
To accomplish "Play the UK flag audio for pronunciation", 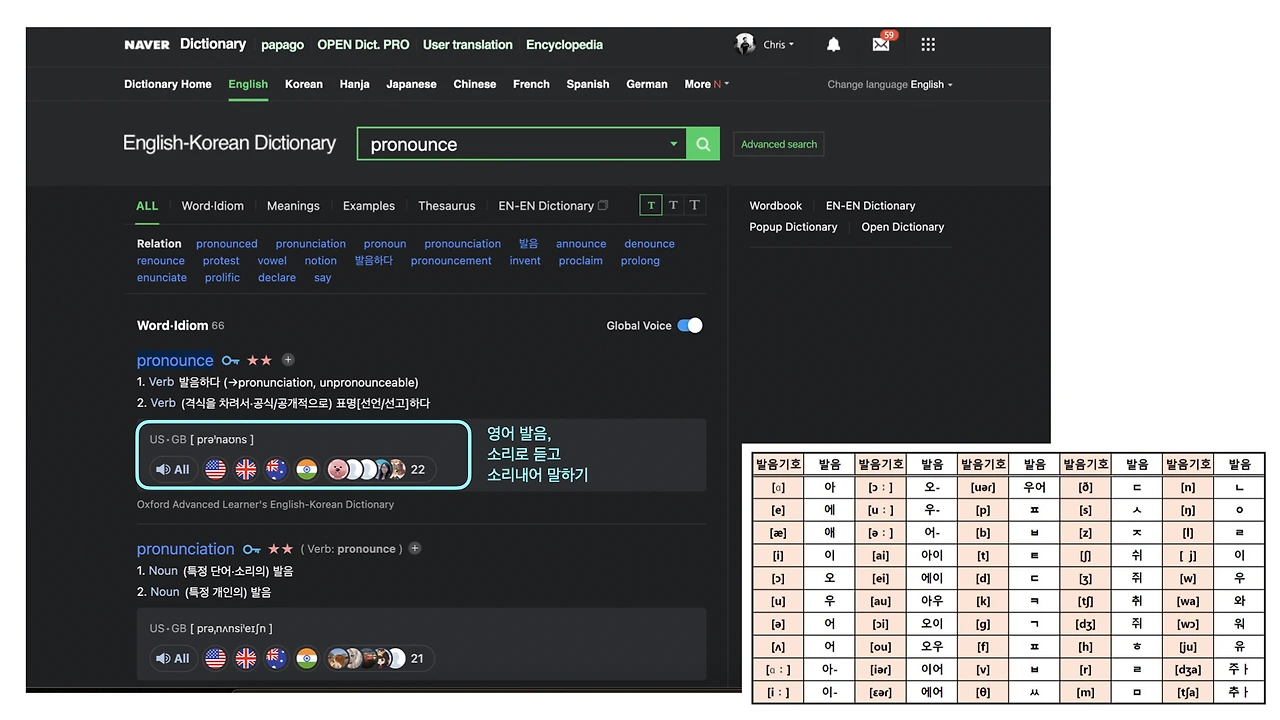I will 246,658.
